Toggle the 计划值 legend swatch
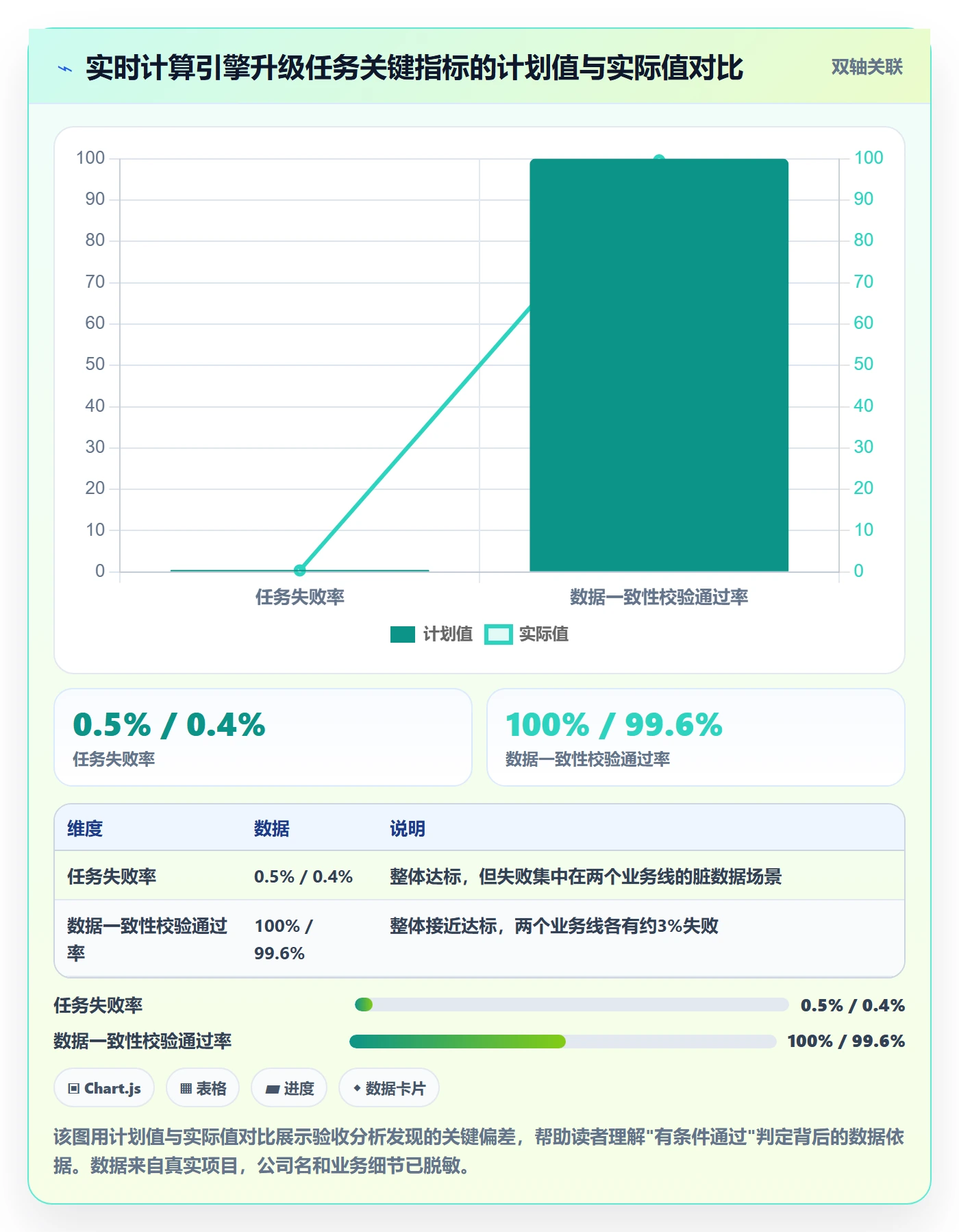 [403, 635]
